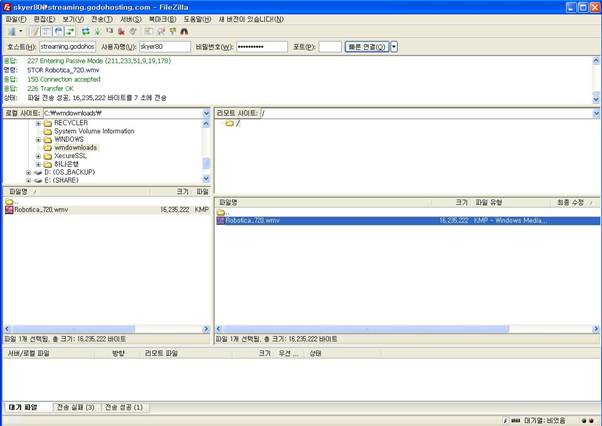602x426 pixels.
Task: Click the port input field
Action: [x=330, y=47]
